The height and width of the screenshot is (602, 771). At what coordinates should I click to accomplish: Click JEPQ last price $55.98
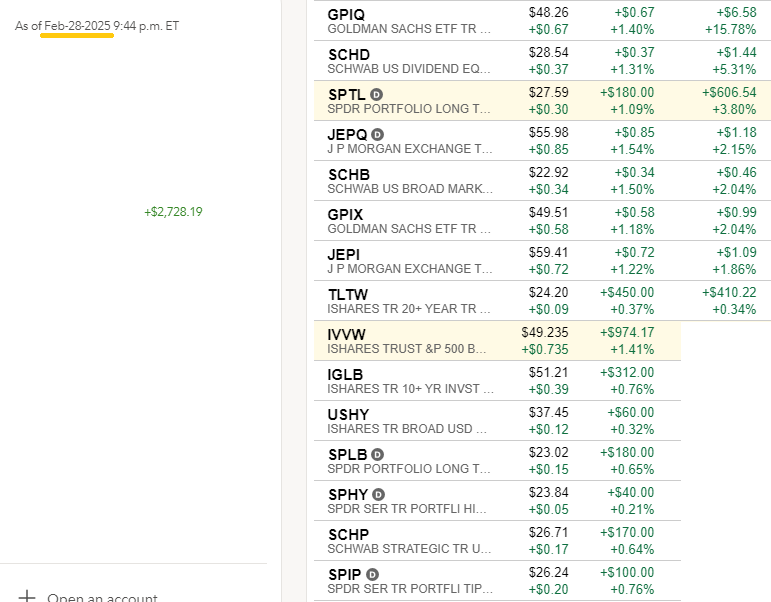(548, 132)
